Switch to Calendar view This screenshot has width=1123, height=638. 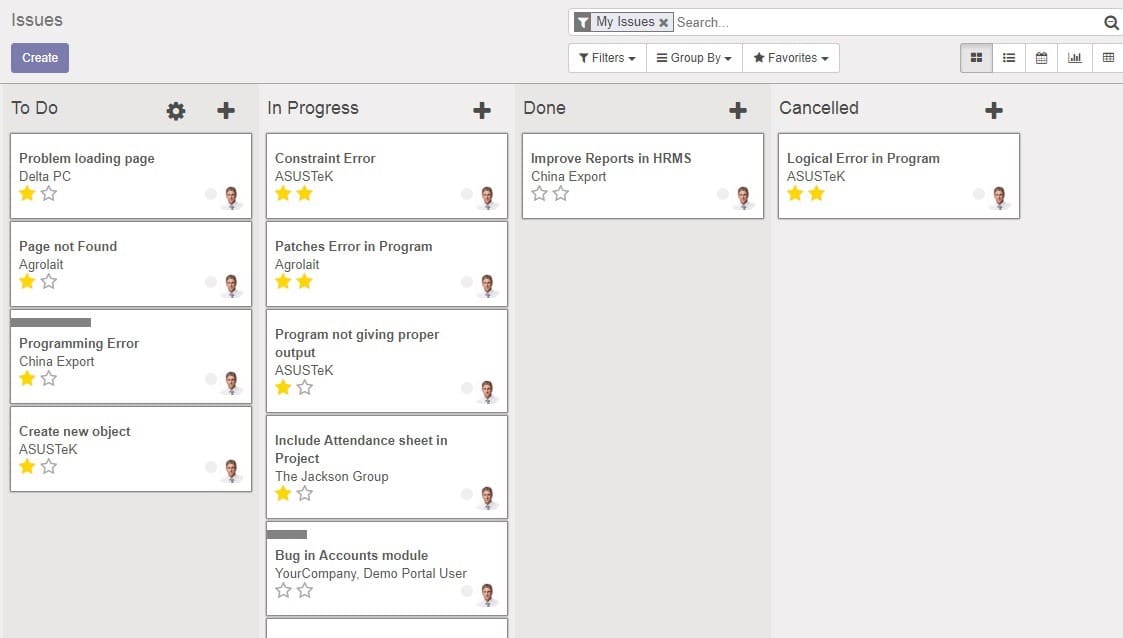point(1041,58)
